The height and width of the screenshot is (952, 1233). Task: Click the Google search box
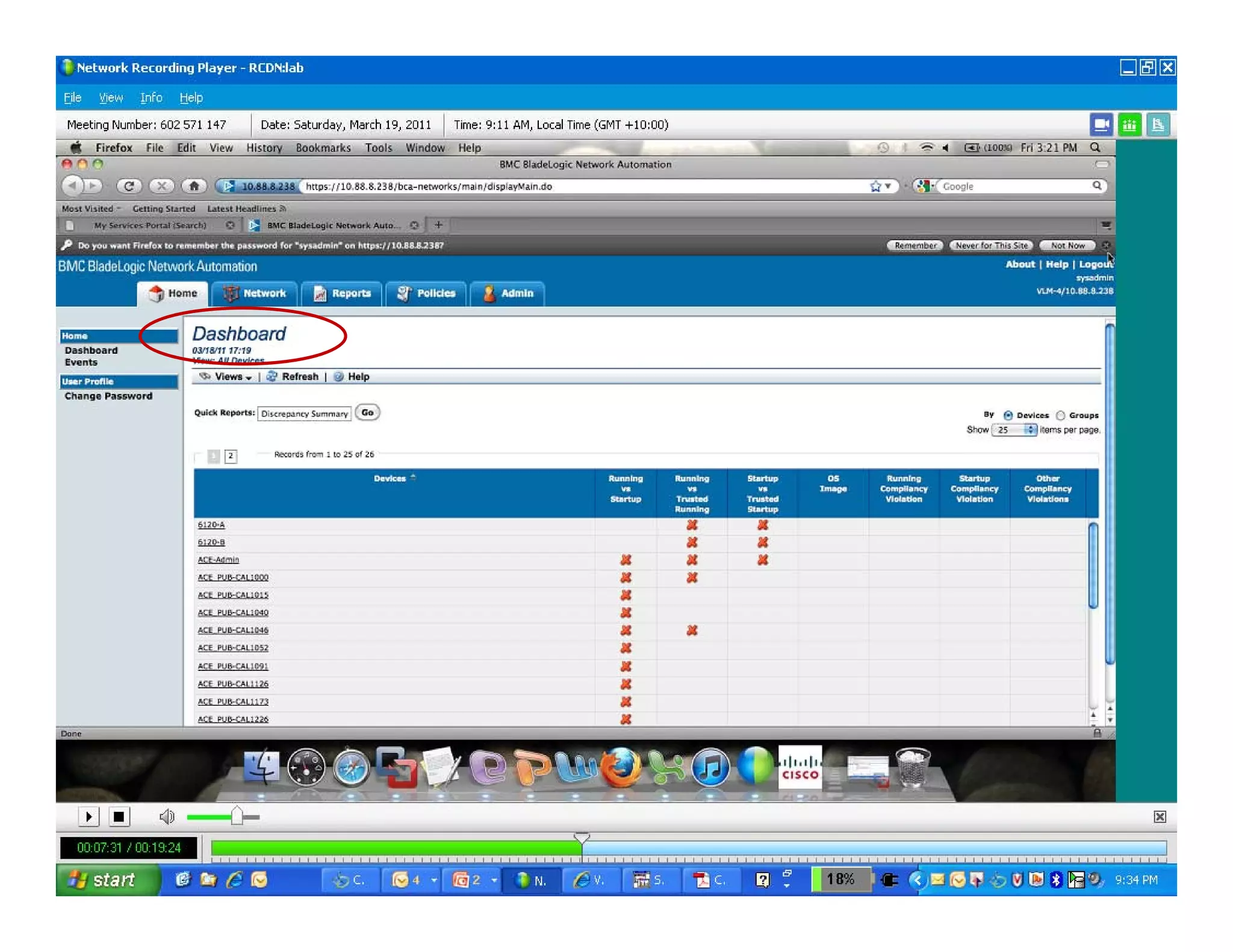(1014, 187)
